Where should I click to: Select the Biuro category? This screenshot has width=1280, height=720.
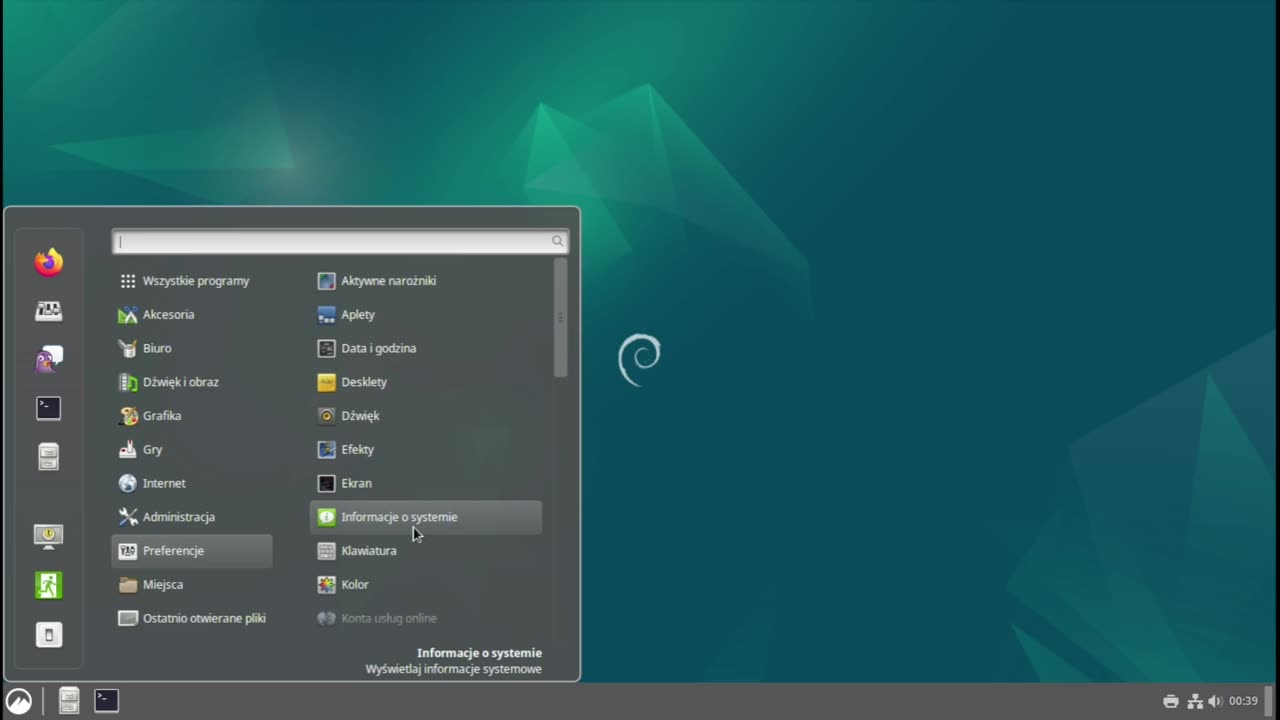pyautogui.click(x=192, y=349)
